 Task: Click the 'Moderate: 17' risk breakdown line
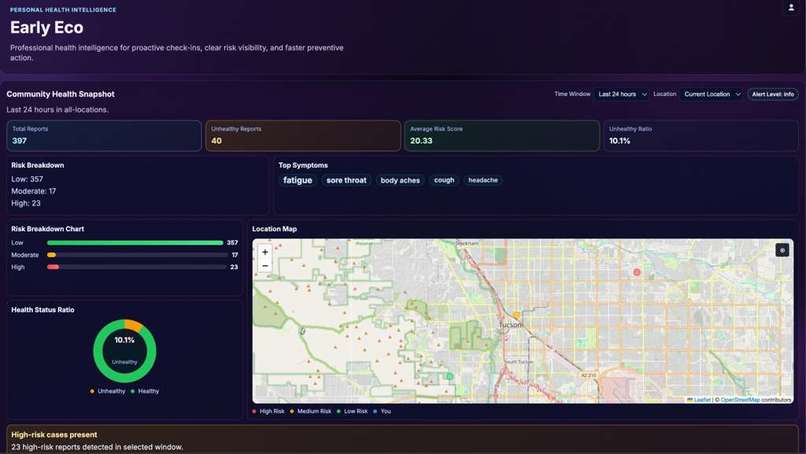[x=34, y=191]
